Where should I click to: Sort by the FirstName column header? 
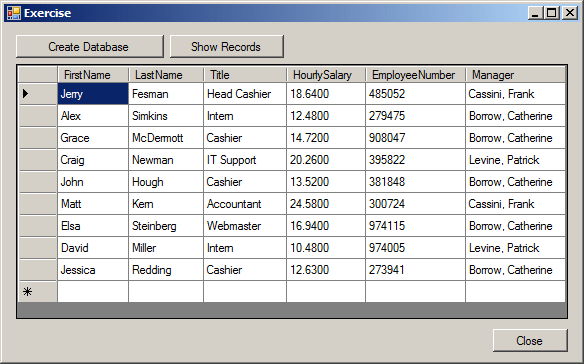[x=93, y=75]
